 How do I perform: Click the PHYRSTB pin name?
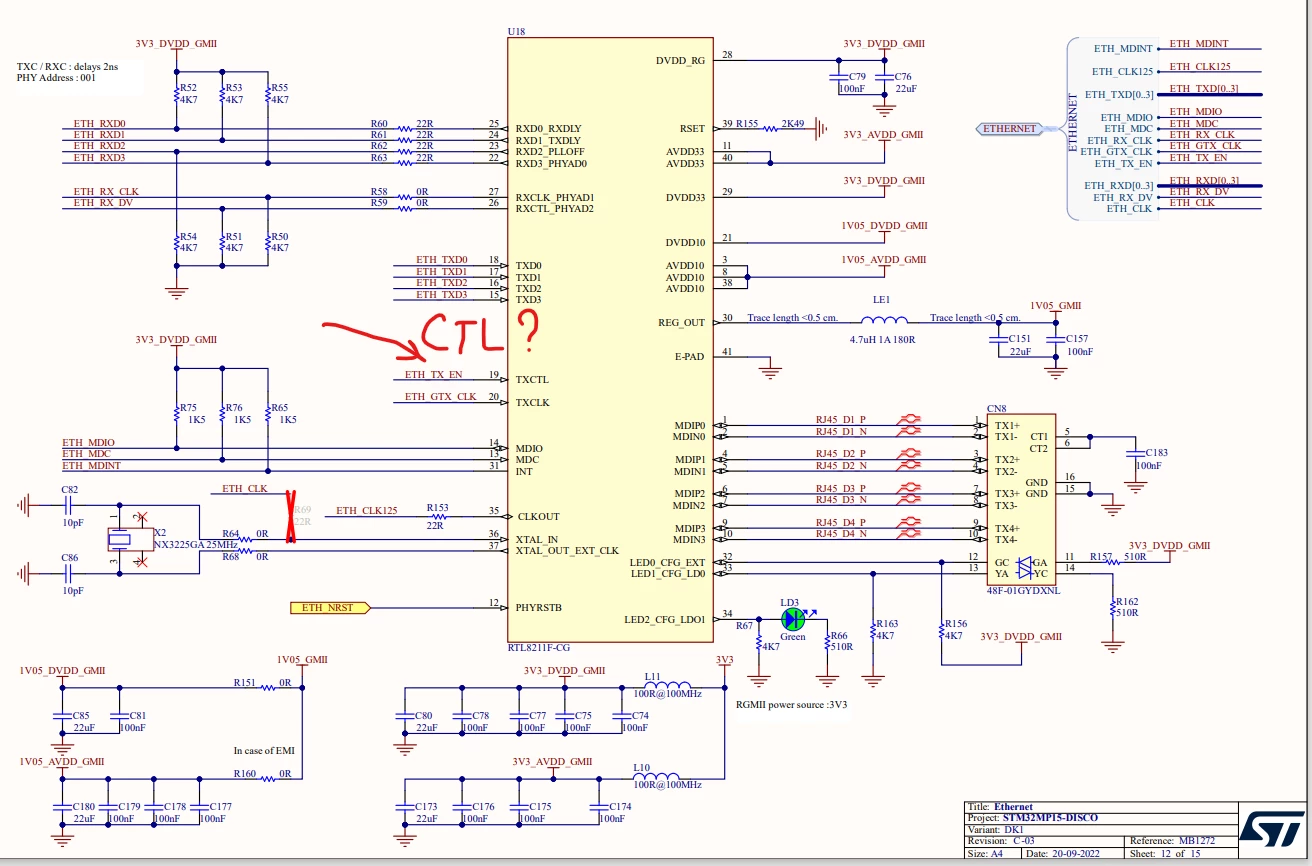(x=539, y=607)
